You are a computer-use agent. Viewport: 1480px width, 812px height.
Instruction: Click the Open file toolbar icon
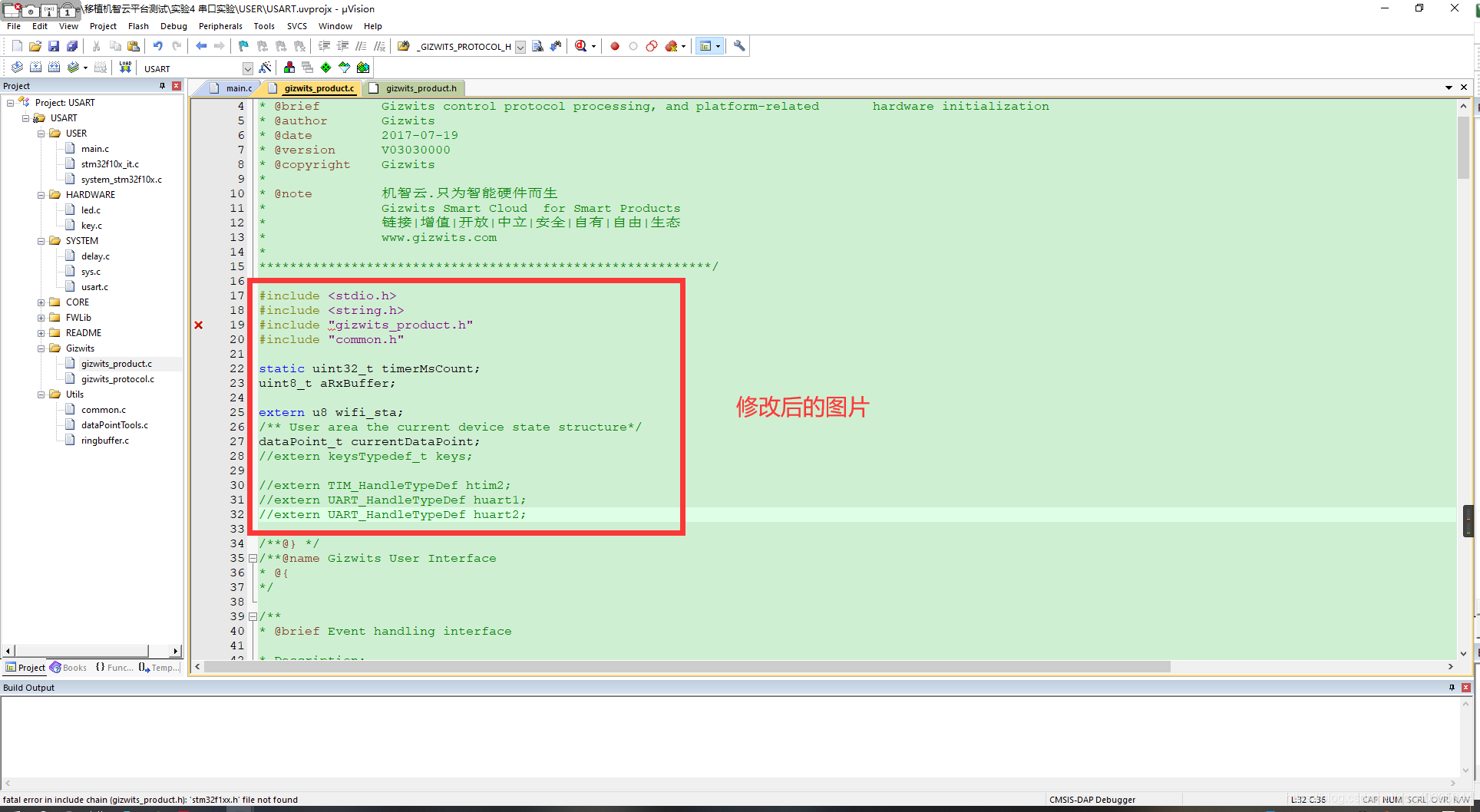[35, 46]
